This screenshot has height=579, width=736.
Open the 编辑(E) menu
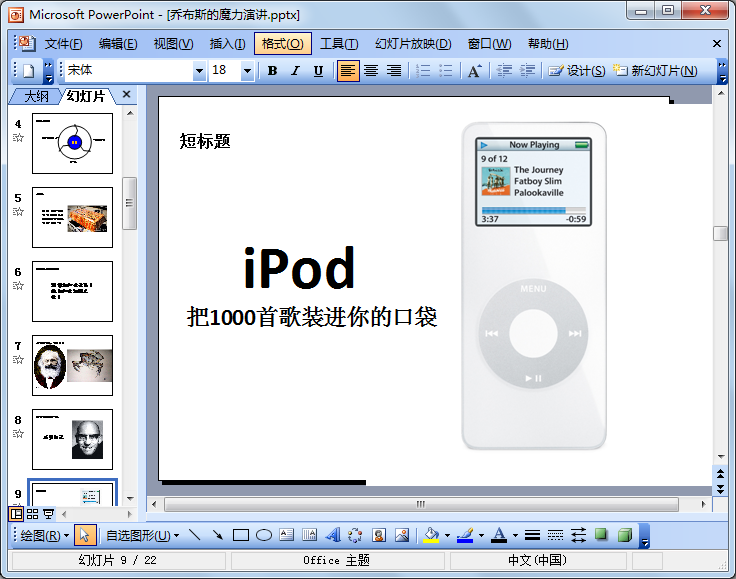118,44
